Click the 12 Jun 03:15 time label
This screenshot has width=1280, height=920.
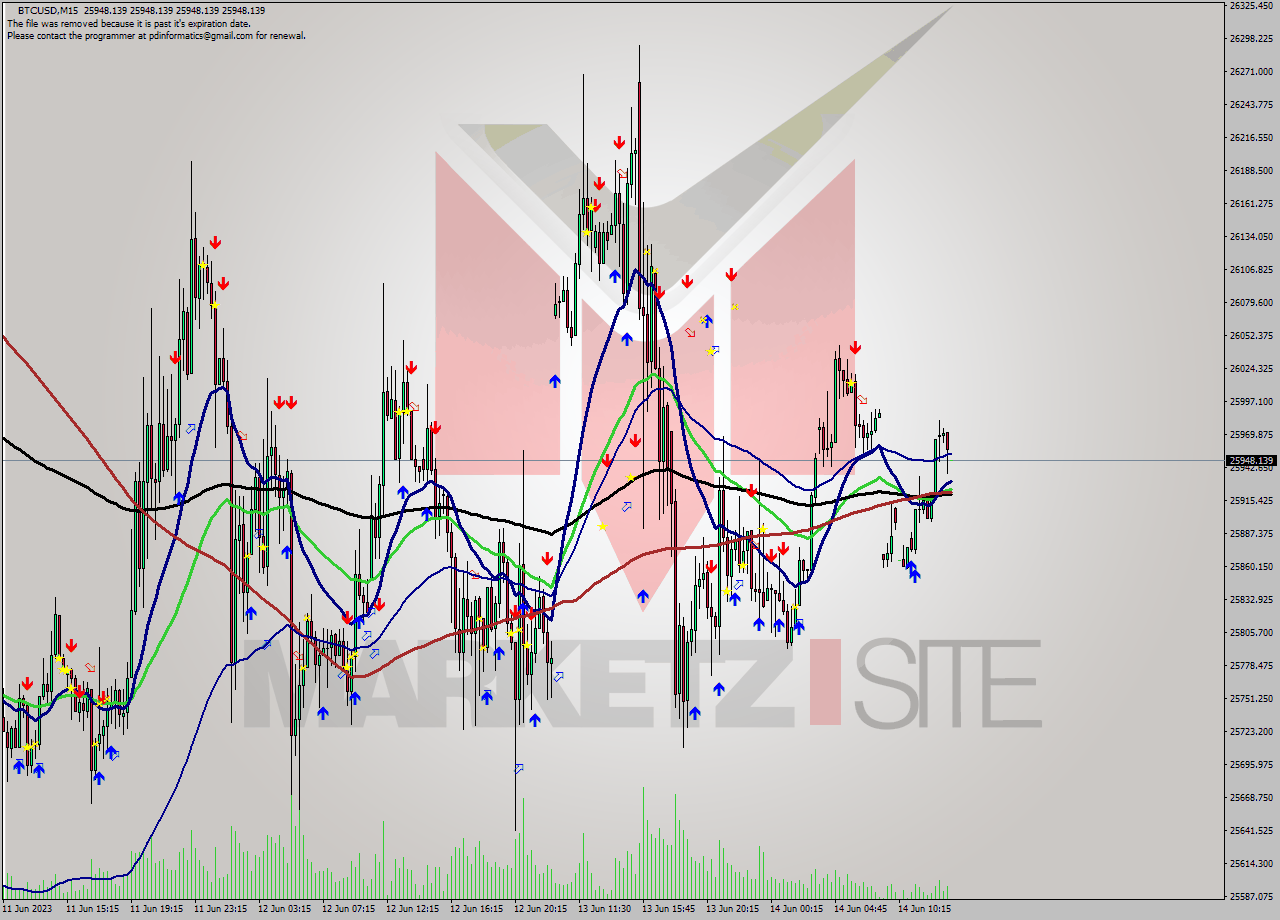284,910
